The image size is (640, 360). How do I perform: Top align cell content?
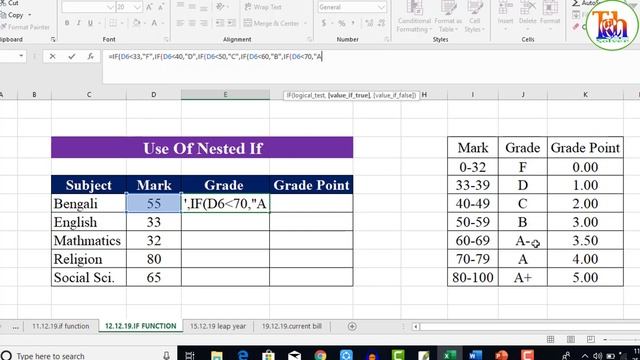[180, 6]
